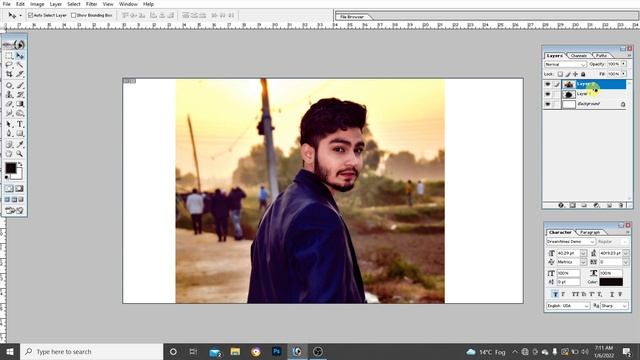Hide the middle layer above Background
This screenshot has width=640, height=360.
[548, 94]
